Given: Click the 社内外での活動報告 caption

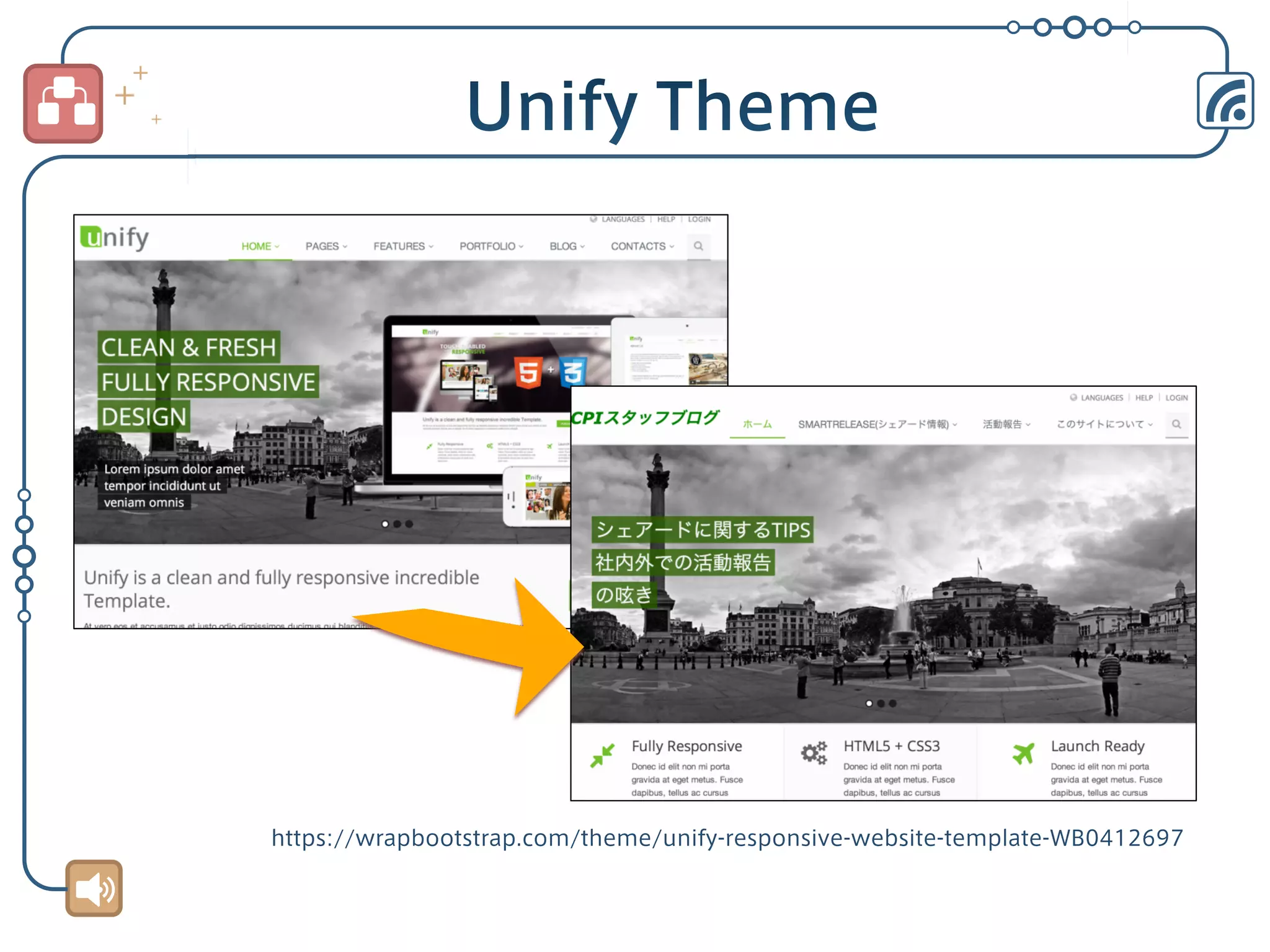Looking at the screenshot, I should click(683, 562).
